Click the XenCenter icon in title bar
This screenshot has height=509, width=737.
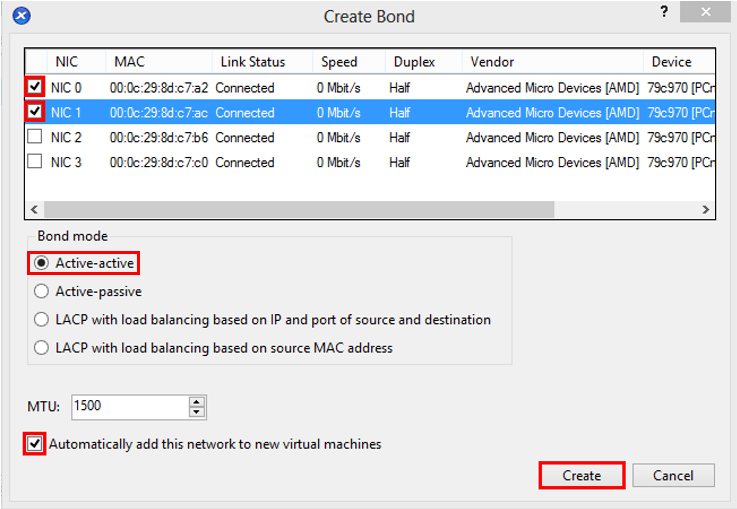(x=21, y=16)
